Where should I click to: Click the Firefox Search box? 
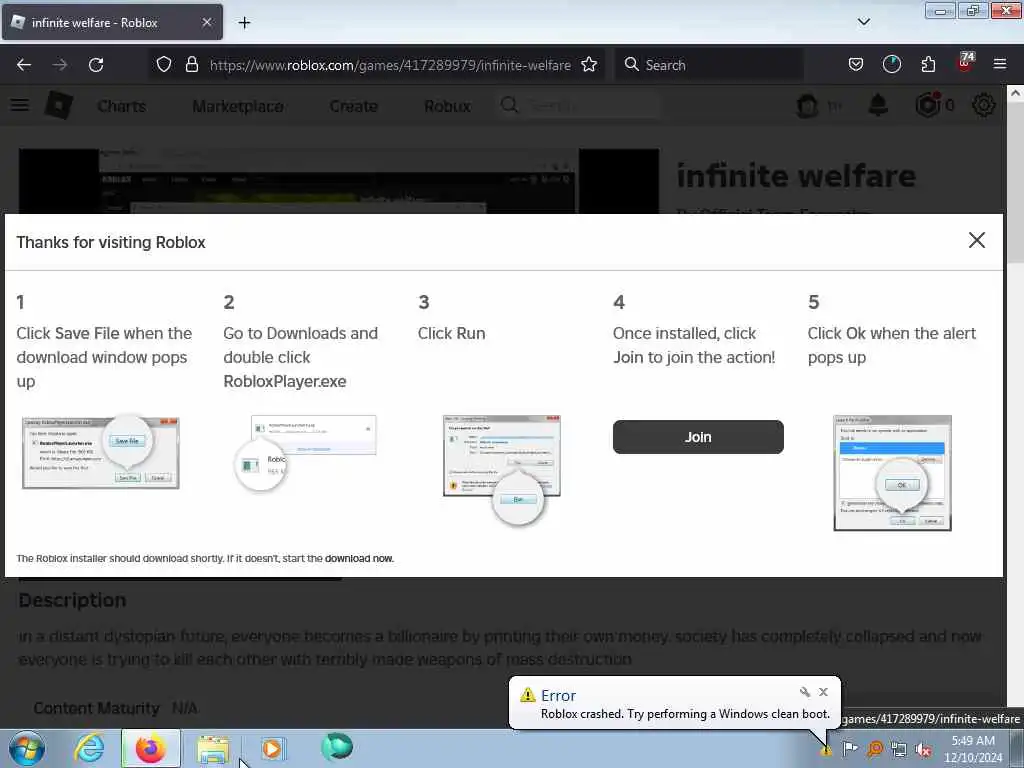click(x=709, y=65)
